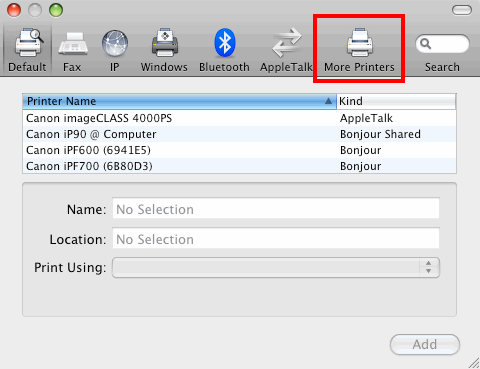The image size is (480, 369).
Task: Open the More Printers toolbar icon
Action: [360, 43]
